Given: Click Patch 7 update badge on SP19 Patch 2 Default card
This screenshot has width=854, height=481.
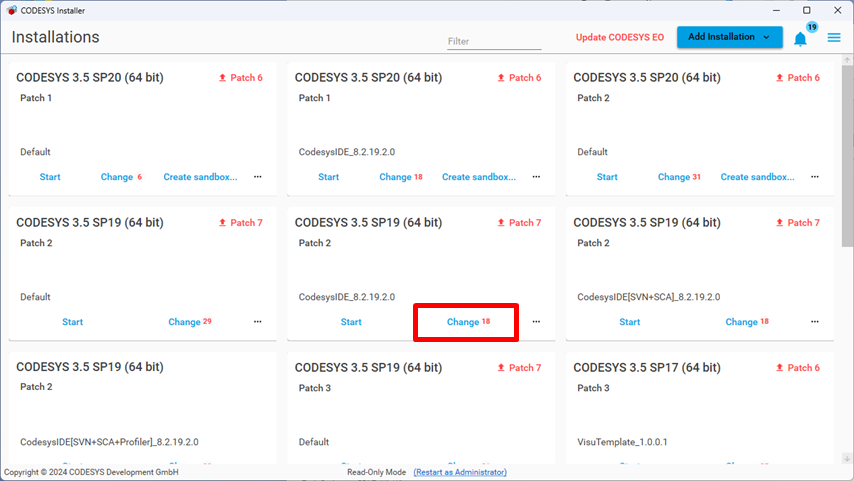Looking at the screenshot, I should click(241, 222).
